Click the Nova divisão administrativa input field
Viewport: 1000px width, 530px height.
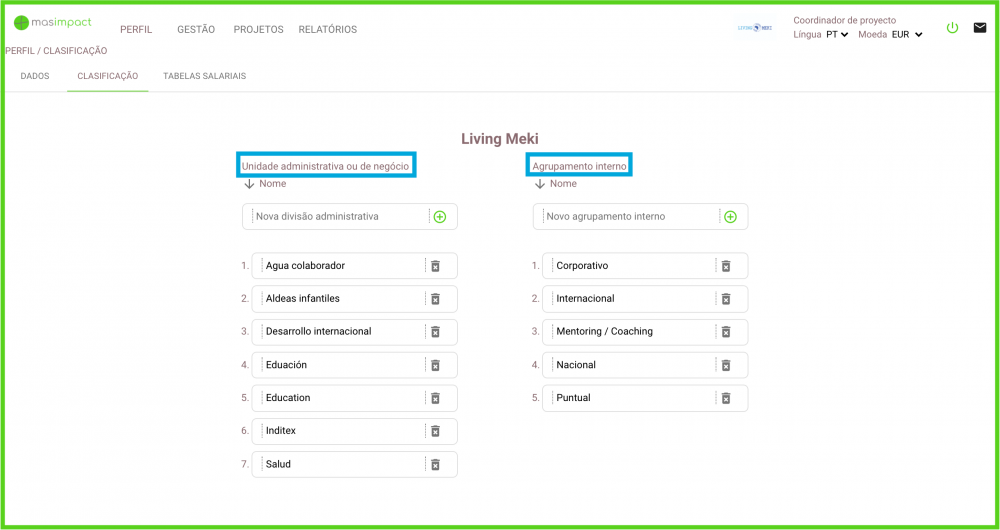(338, 217)
